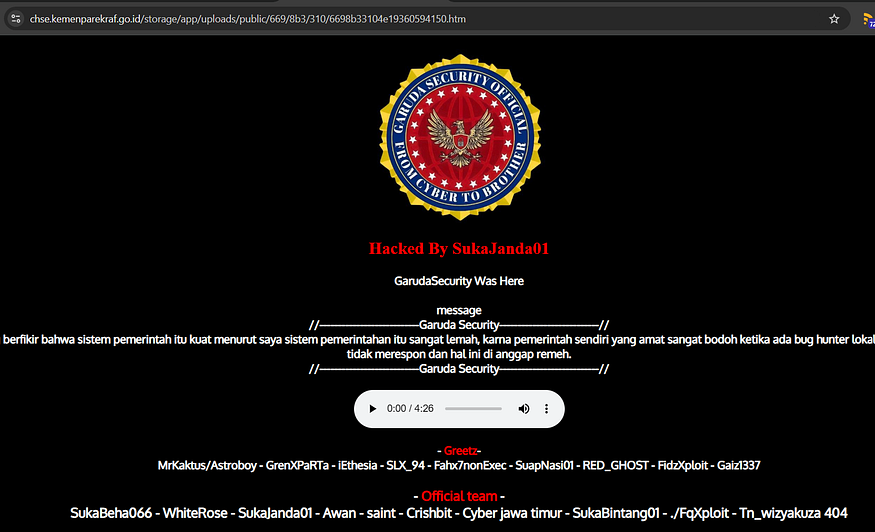The width and height of the screenshot is (875, 532).
Task: Click the audio time display 0:00 / 4:26
Action: click(x=410, y=409)
